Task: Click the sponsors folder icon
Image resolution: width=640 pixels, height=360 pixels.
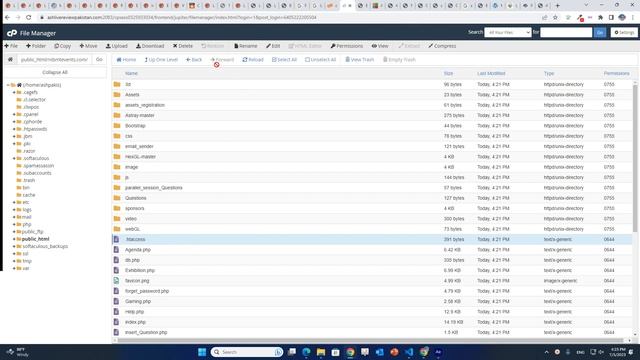Action: coord(117,208)
